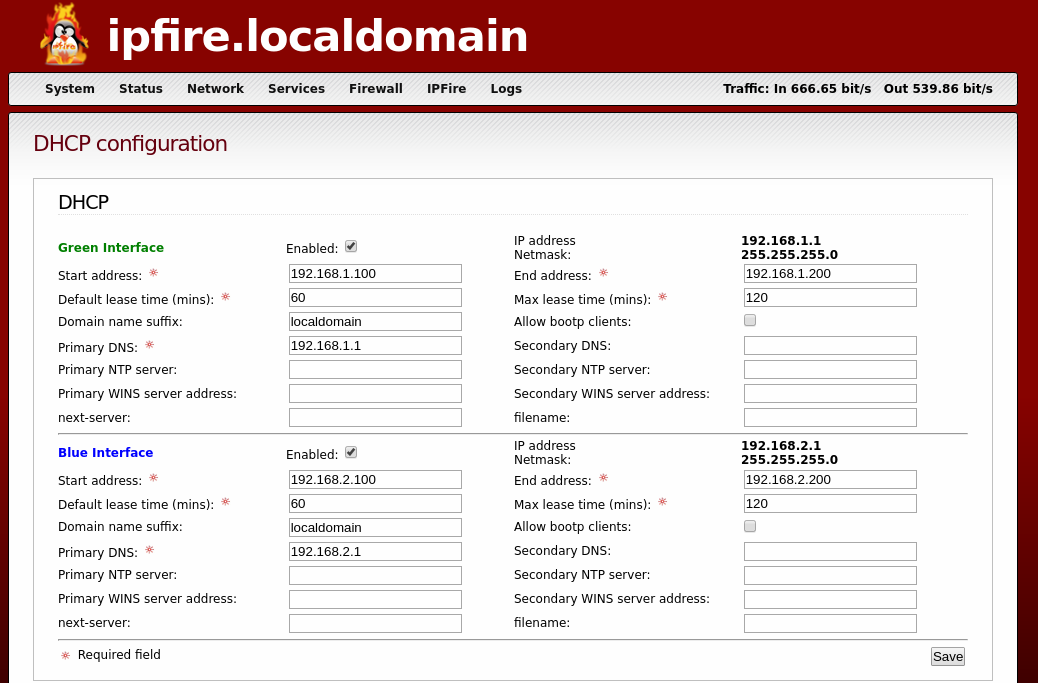
Task: Open the System menu
Action: pos(70,89)
